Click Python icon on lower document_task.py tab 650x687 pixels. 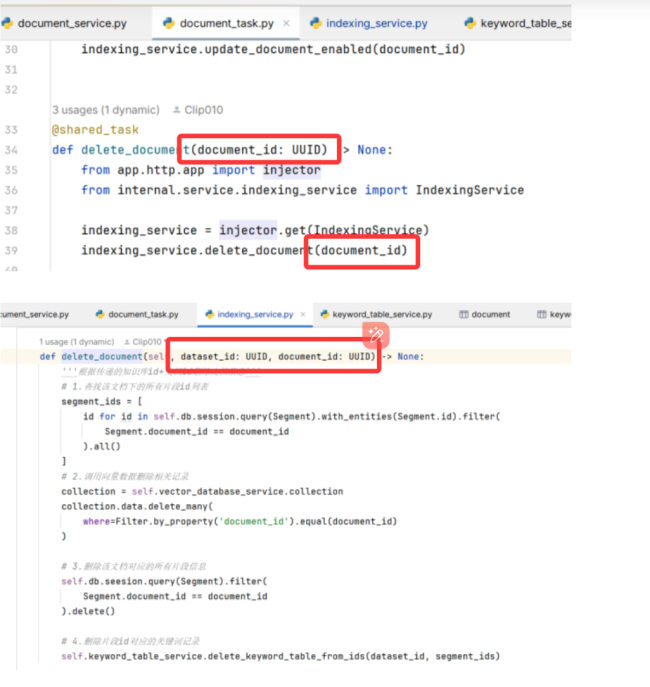[100, 315]
